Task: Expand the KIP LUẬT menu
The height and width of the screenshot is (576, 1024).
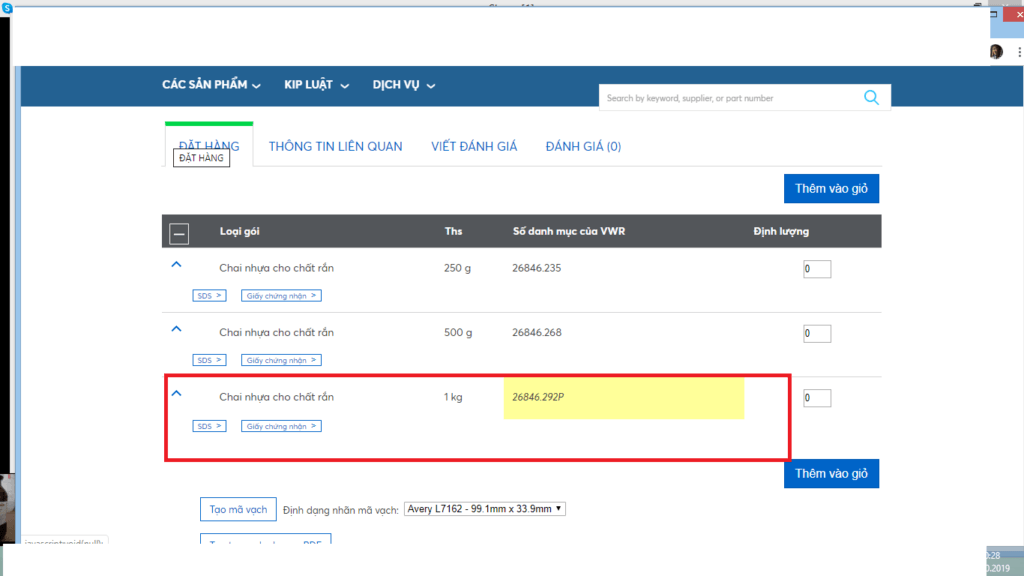Action: click(316, 85)
